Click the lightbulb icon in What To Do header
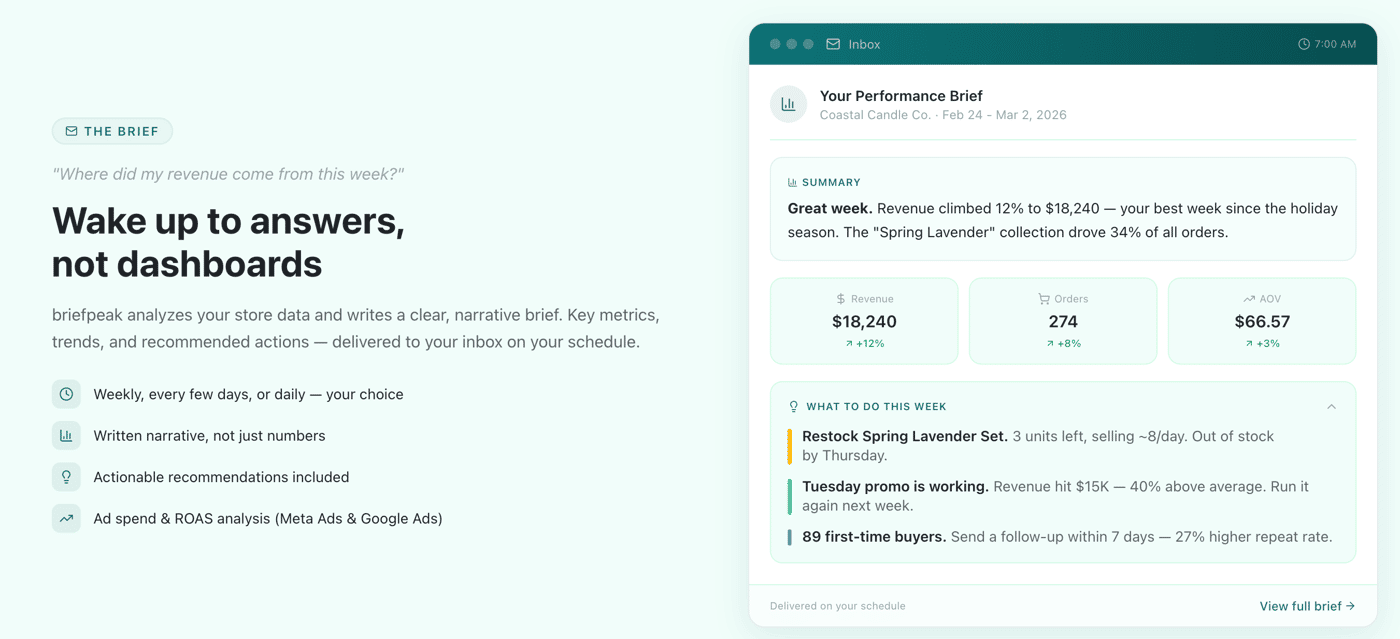Screen dimensions: 1400x639 tap(794, 407)
